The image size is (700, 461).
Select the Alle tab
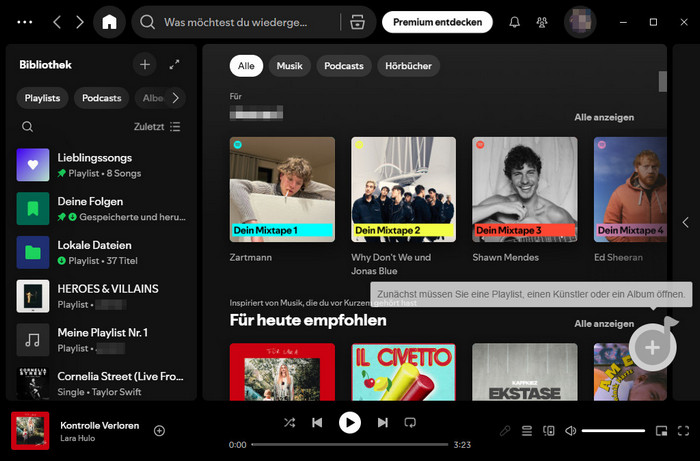pos(246,66)
